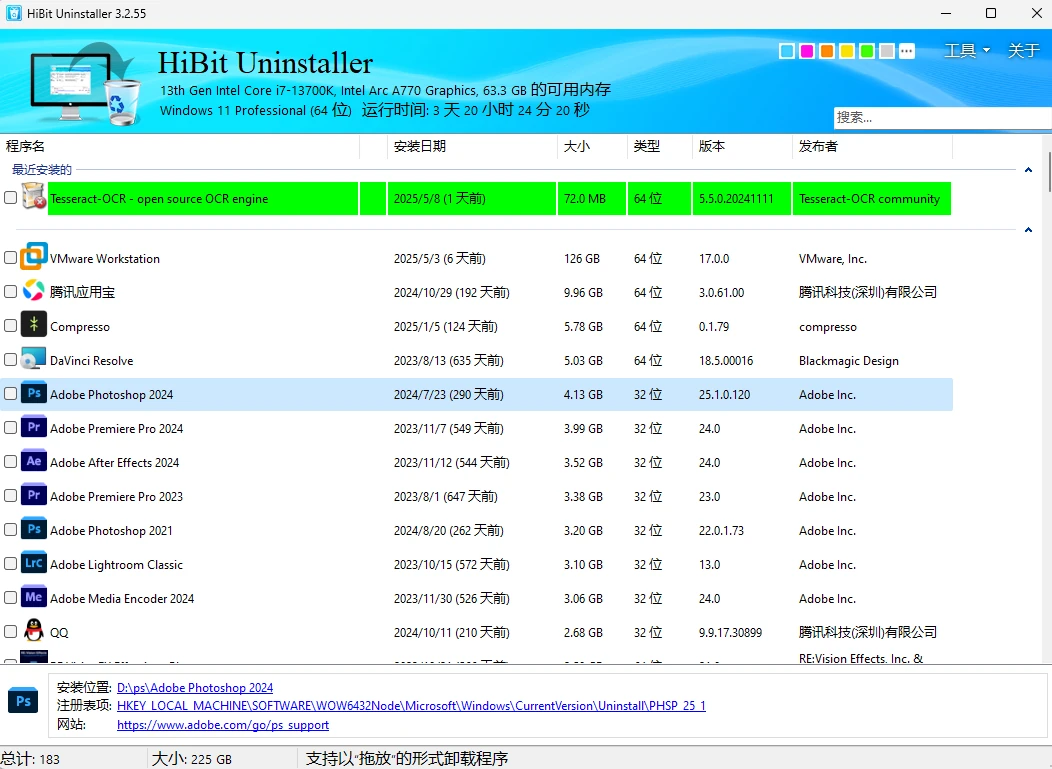Click the 腾讯应用宝 app icon

pos(34,291)
